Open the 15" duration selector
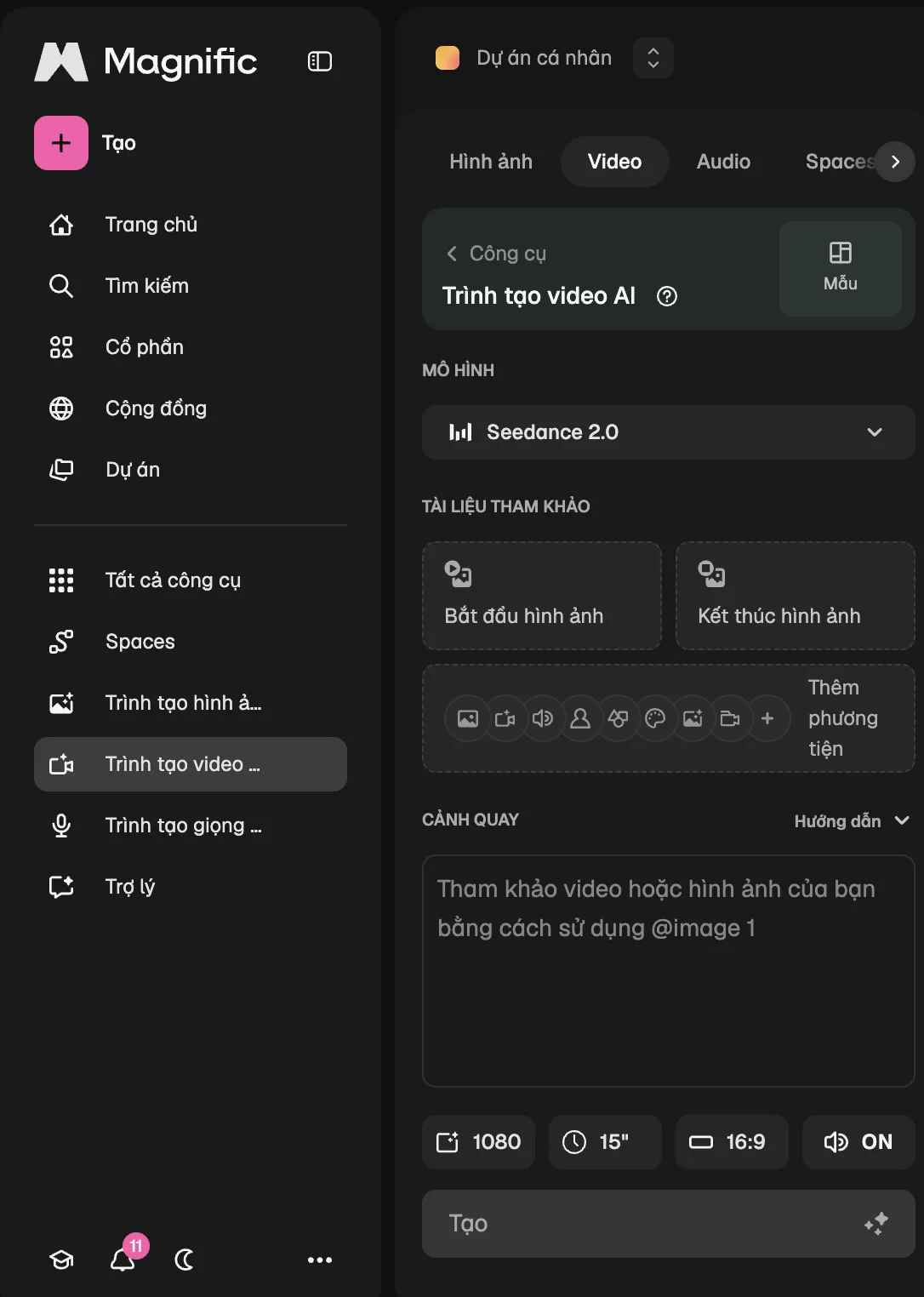Screen dimensions: 924x1297 click(x=605, y=1142)
